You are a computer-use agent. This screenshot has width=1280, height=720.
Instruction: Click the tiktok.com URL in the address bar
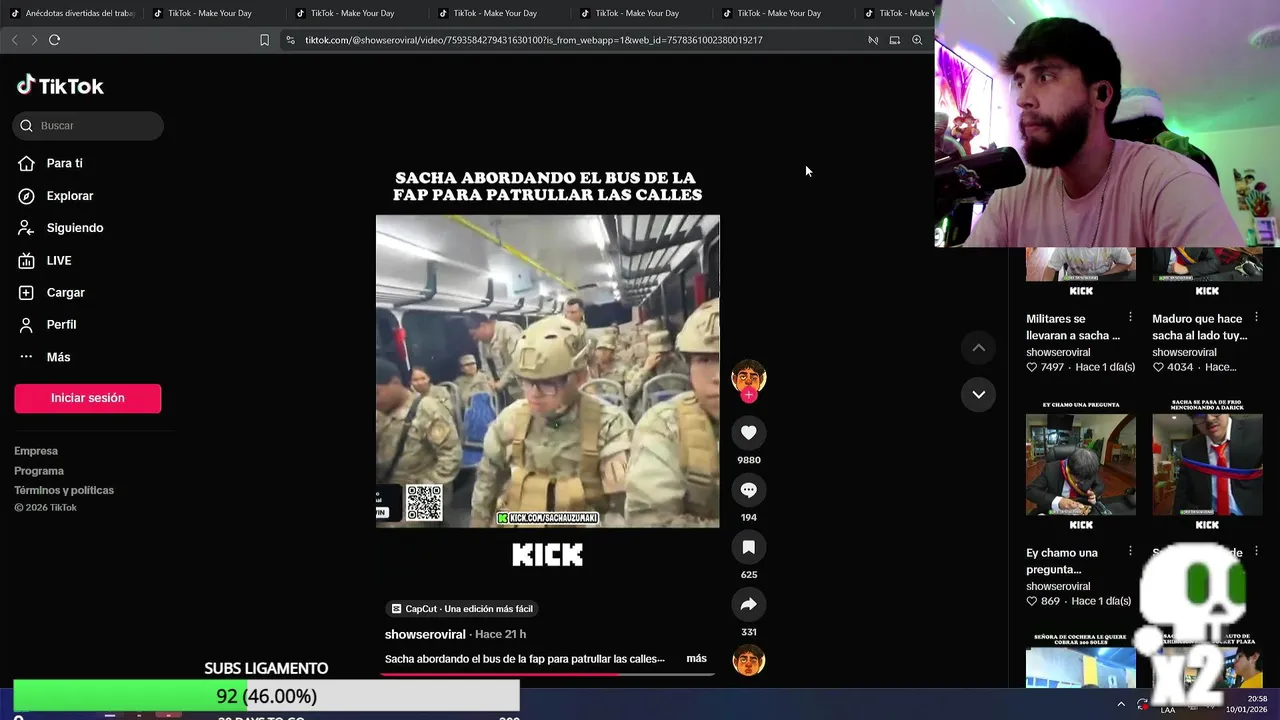coord(534,40)
